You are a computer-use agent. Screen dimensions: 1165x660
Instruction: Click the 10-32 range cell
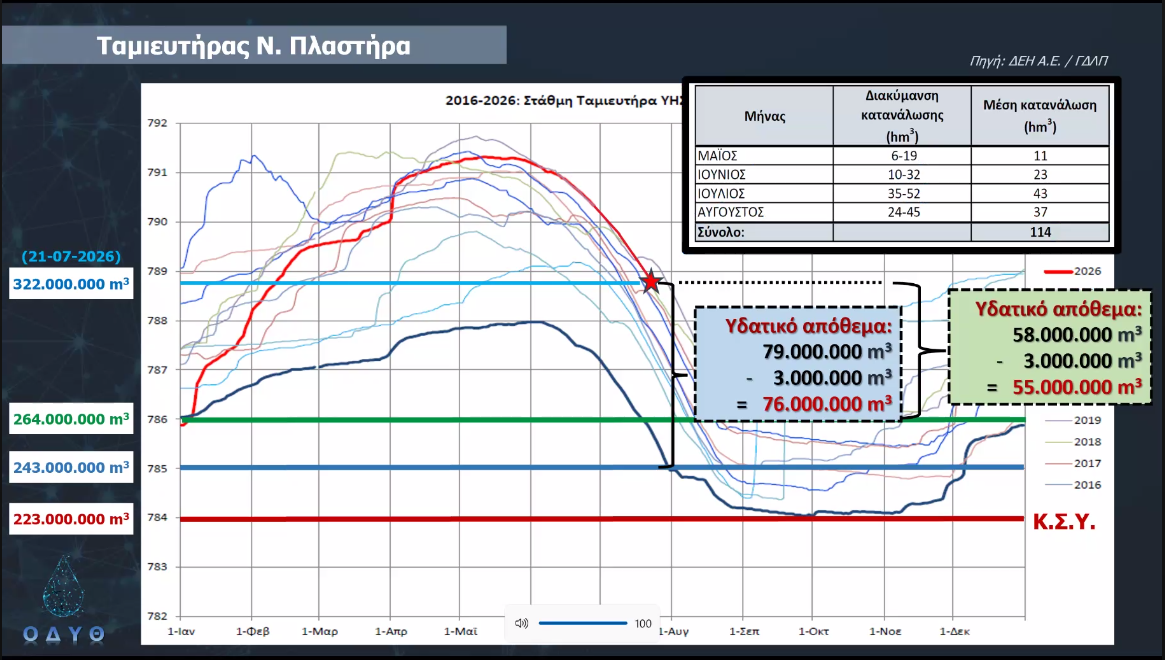tap(903, 175)
